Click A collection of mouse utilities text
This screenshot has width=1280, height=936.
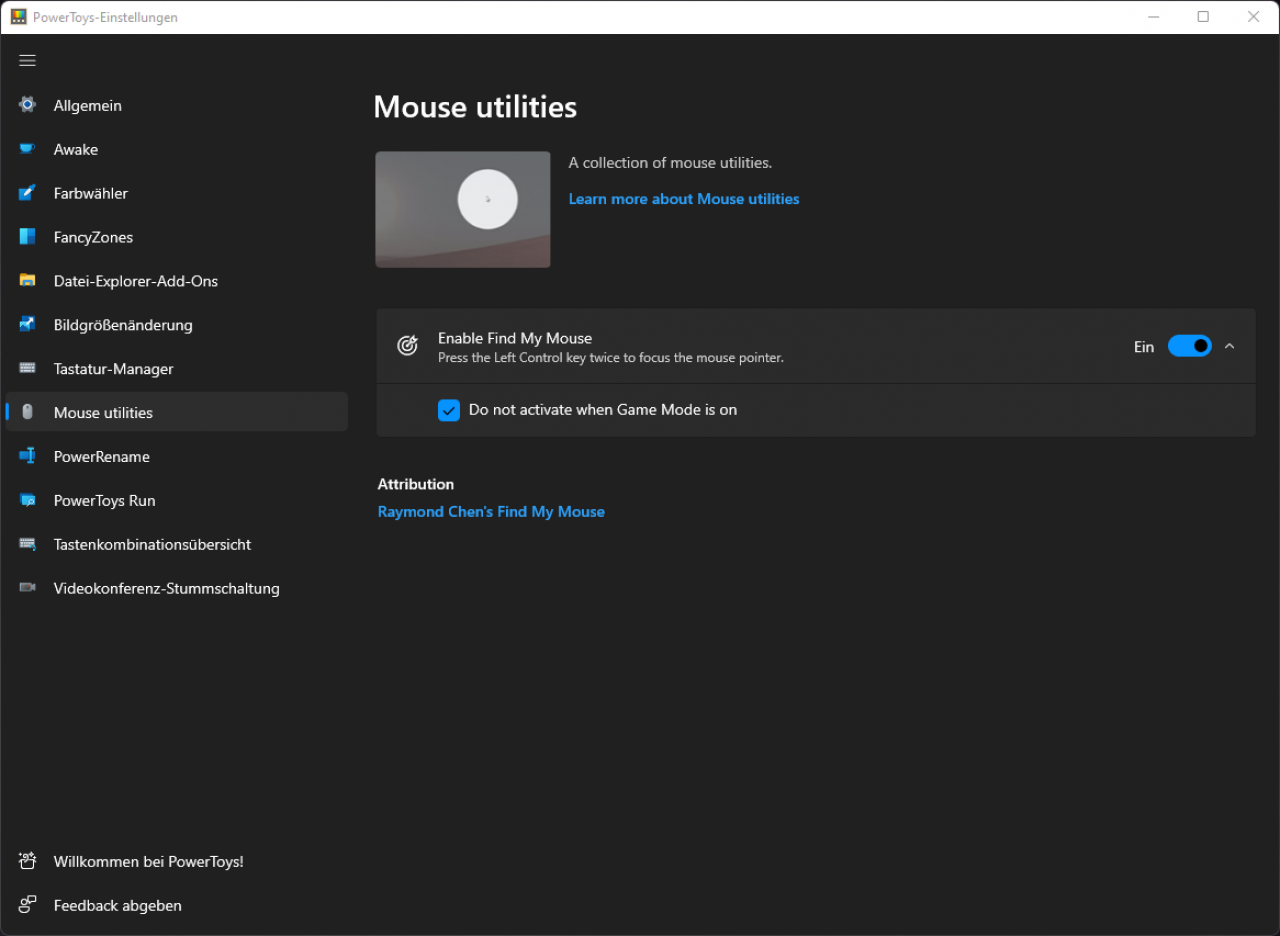(x=670, y=162)
